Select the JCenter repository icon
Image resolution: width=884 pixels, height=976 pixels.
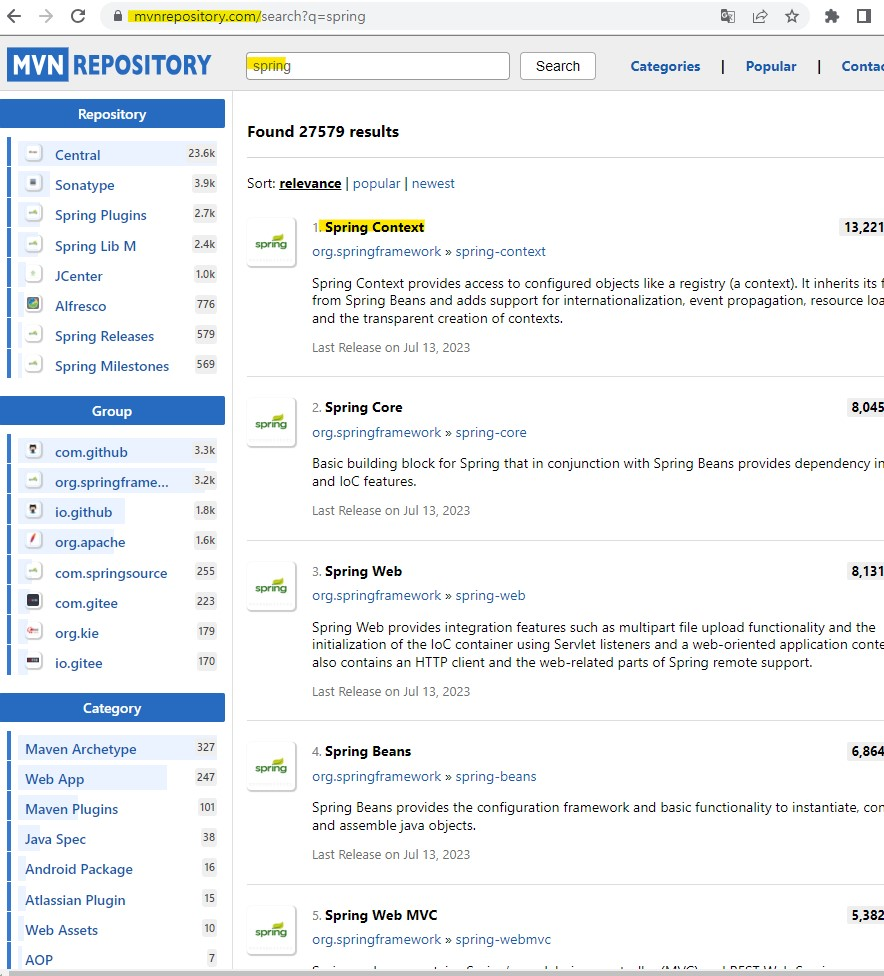[x=34, y=274]
